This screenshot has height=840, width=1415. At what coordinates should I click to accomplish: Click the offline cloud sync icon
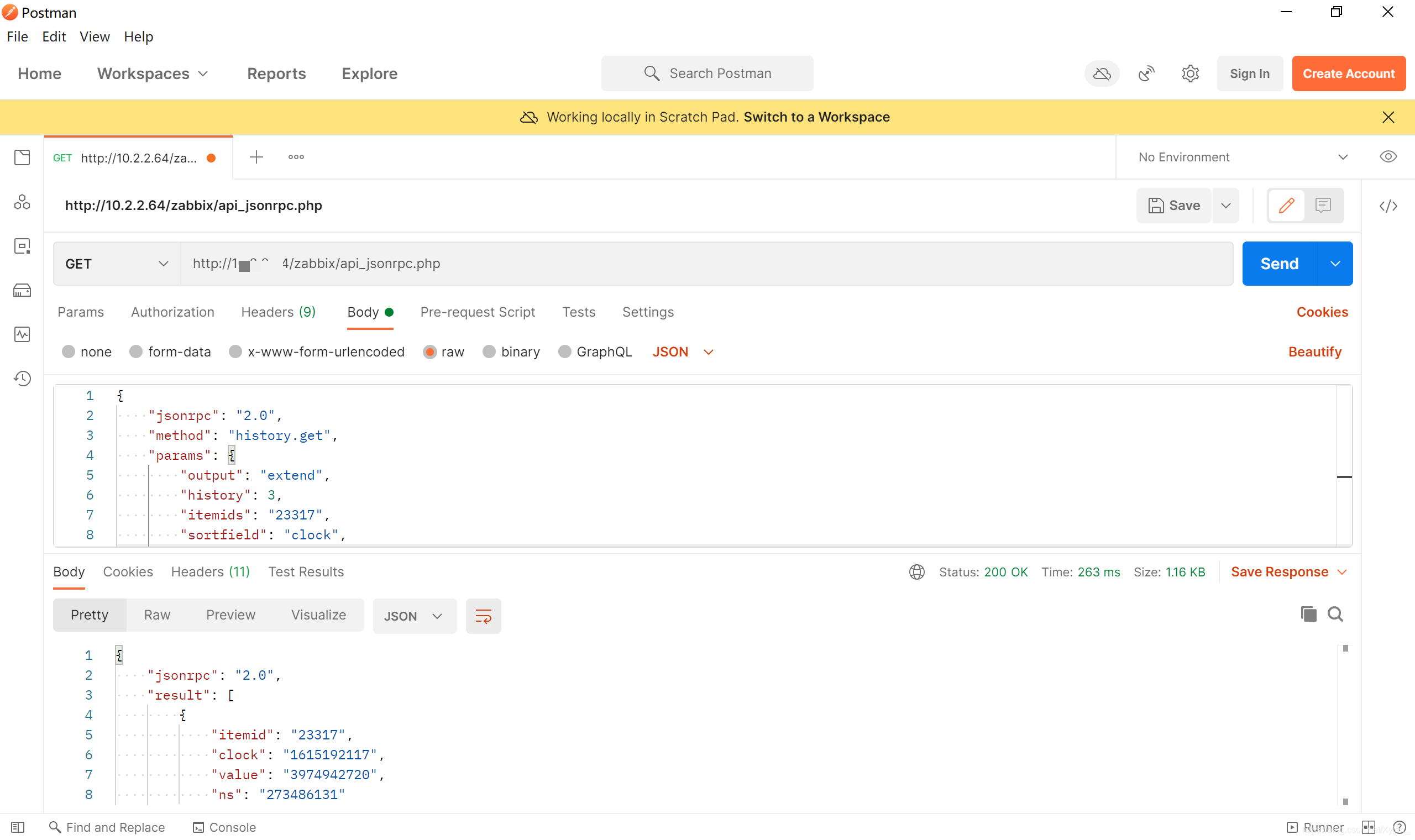coord(1102,73)
